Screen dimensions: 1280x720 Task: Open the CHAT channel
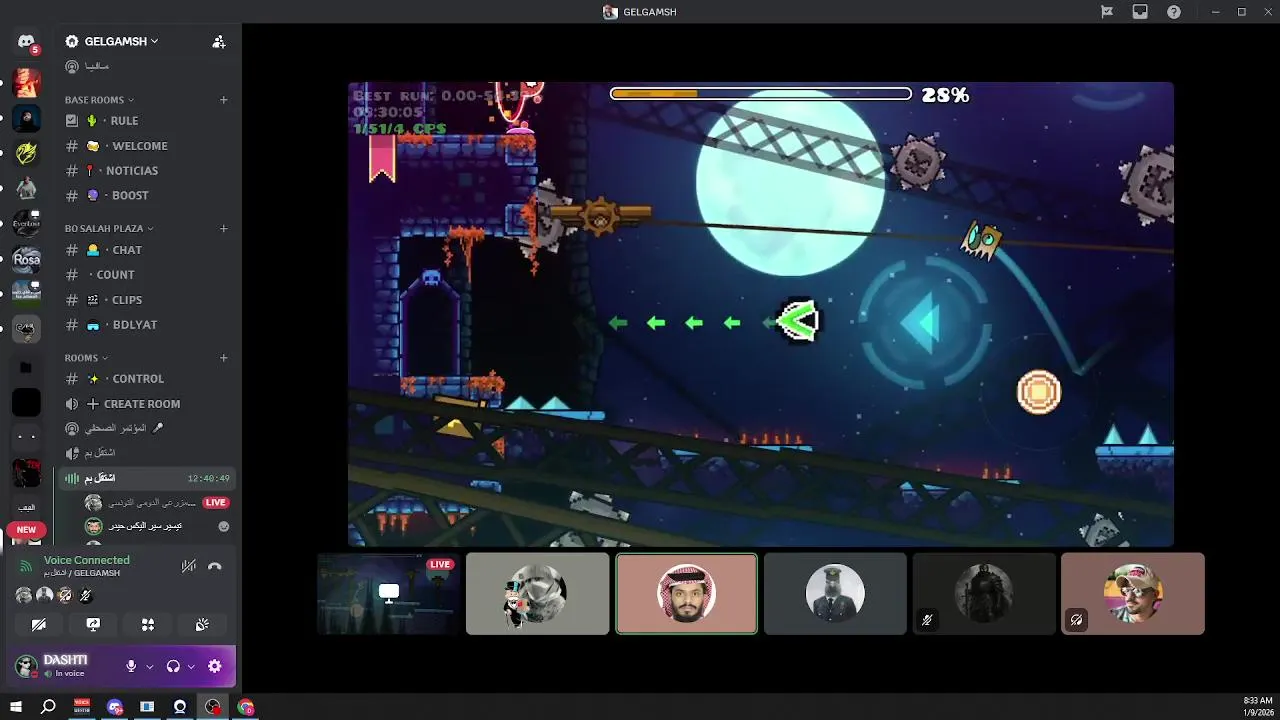(x=146, y=250)
